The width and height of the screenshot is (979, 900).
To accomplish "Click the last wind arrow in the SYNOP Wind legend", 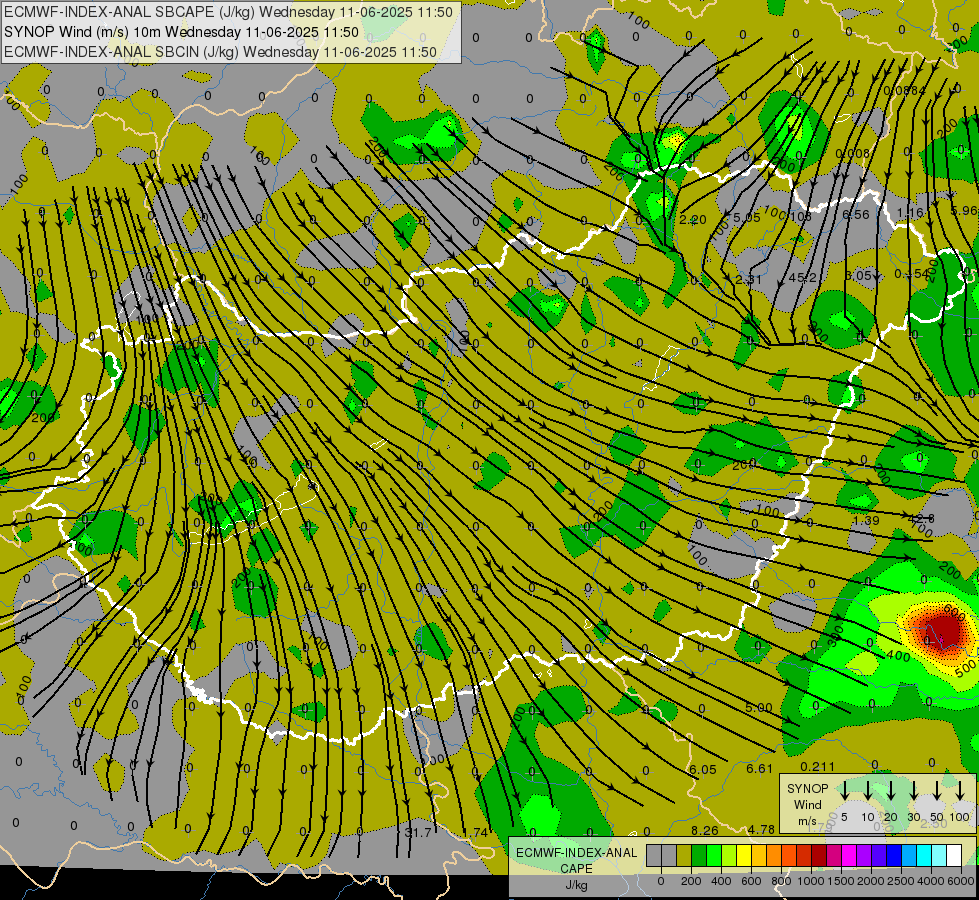I will coord(960,791).
